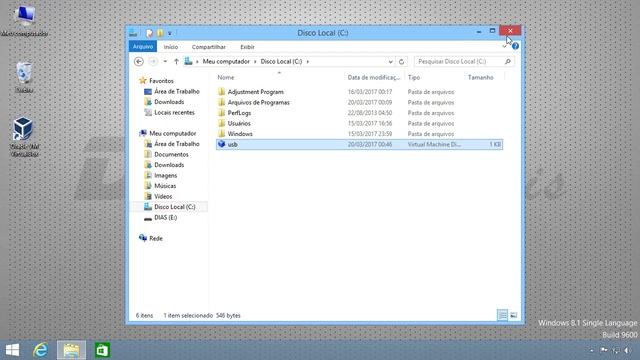Switch to the Início ribbon tab
This screenshot has height=360, width=640.
tap(171, 47)
